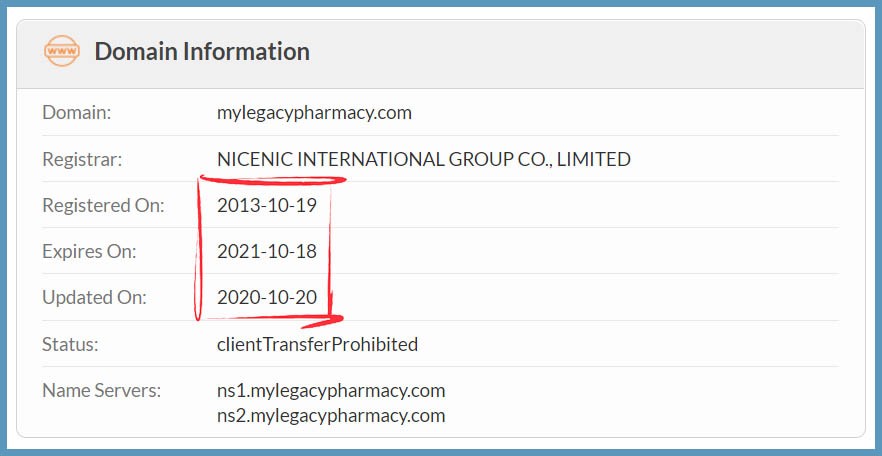Click the ns1.mylegacypharmacy.com name server
This screenshot has height=456, width=882.
[331, 390]
